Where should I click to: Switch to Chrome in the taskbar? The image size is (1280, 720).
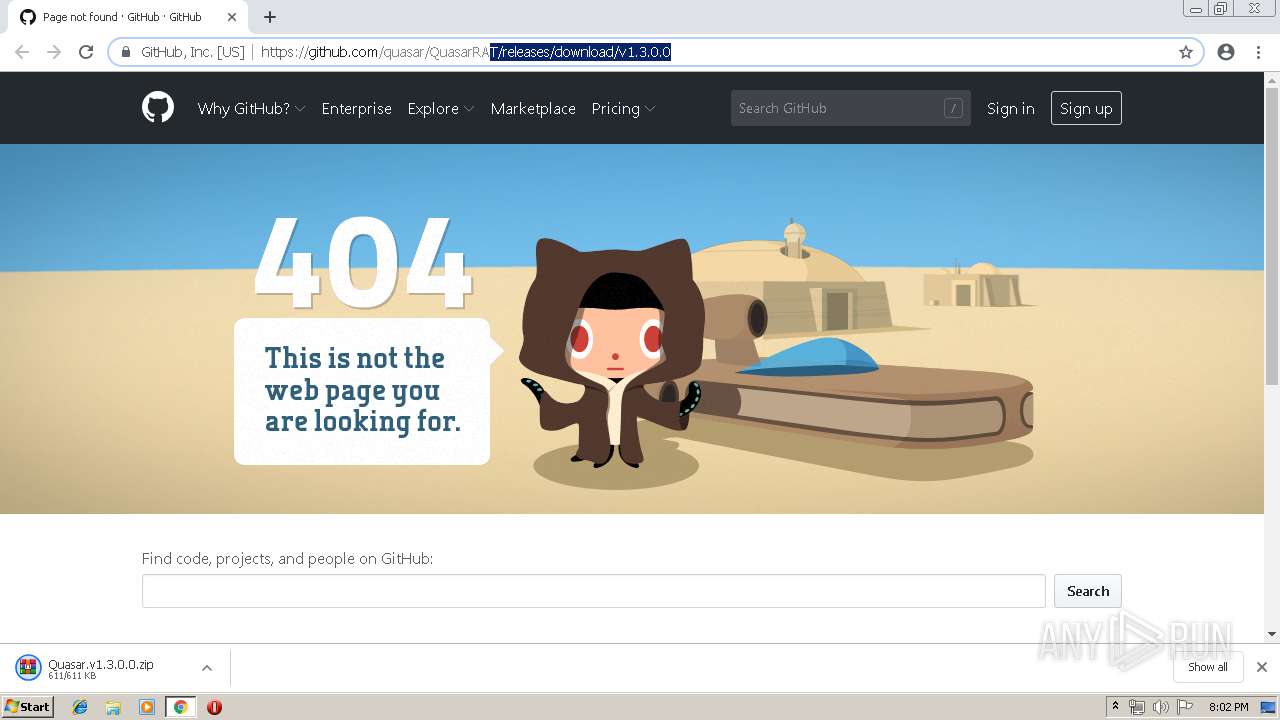(180, 707)
